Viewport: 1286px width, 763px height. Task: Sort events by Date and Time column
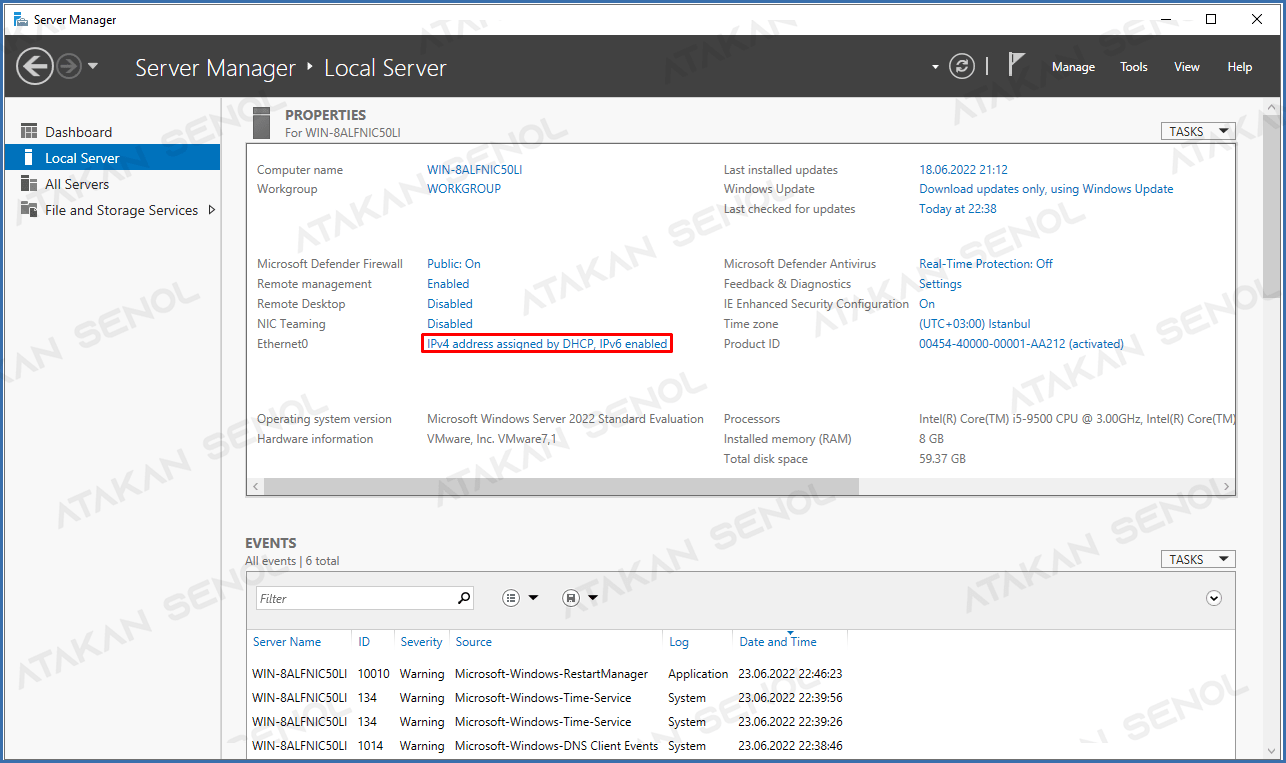(778, 642)
